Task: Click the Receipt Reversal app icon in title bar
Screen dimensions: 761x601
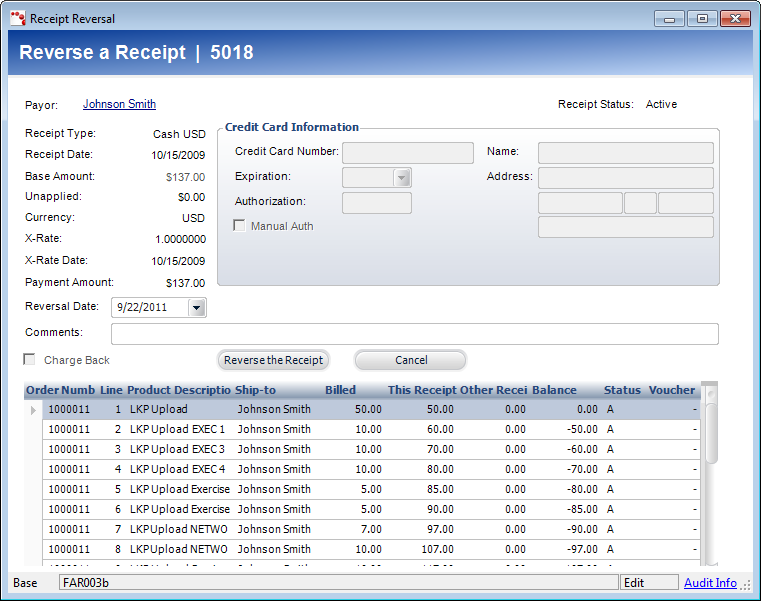Action: pyautogui.click(x=18, y=18)
